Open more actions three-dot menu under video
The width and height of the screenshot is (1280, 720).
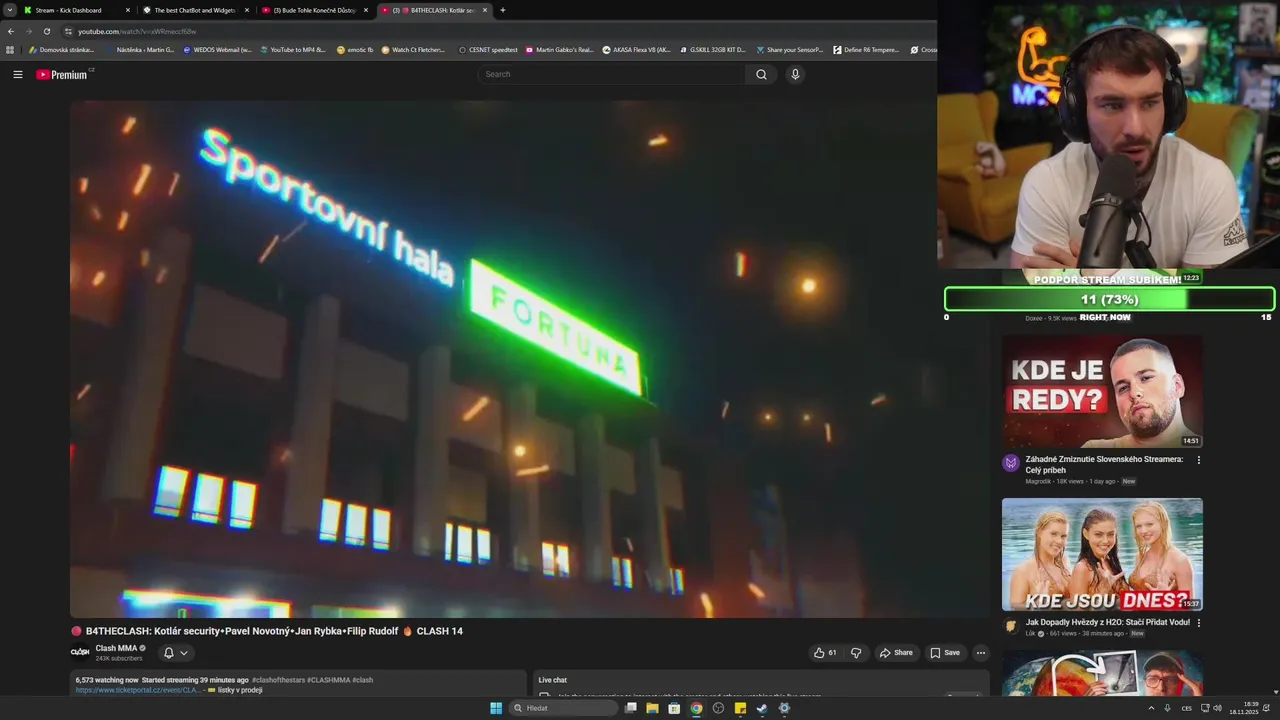click(x=981, y=653)
